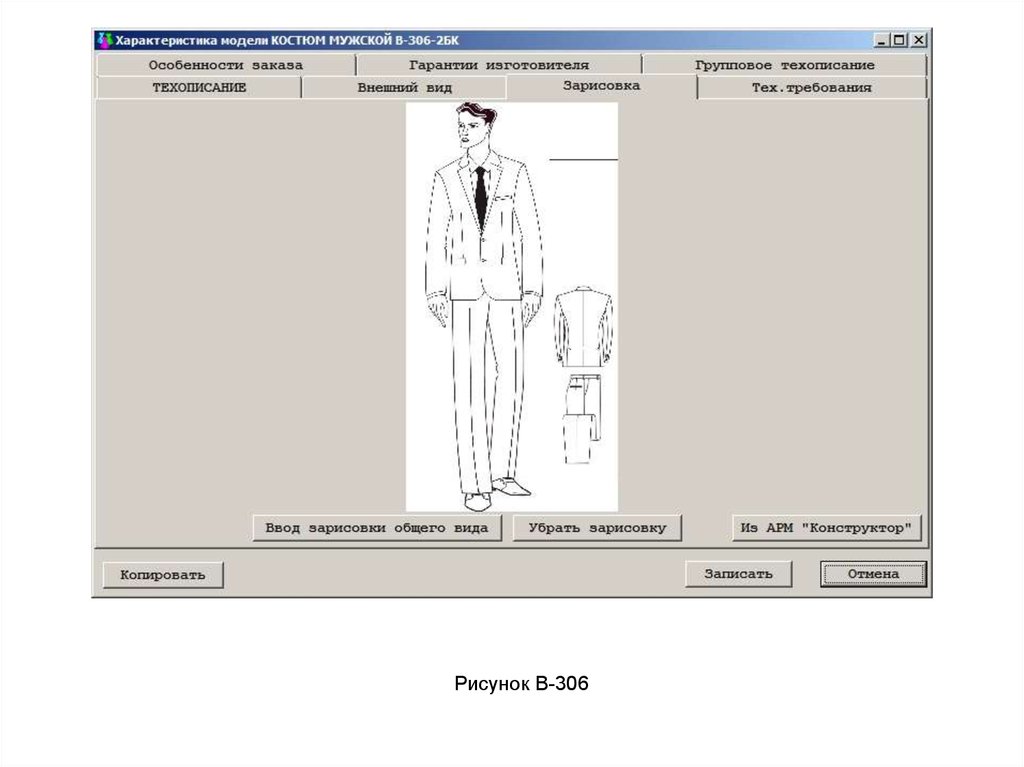
Task: Select the Групповое техописание tab
Action: point(784,65)
